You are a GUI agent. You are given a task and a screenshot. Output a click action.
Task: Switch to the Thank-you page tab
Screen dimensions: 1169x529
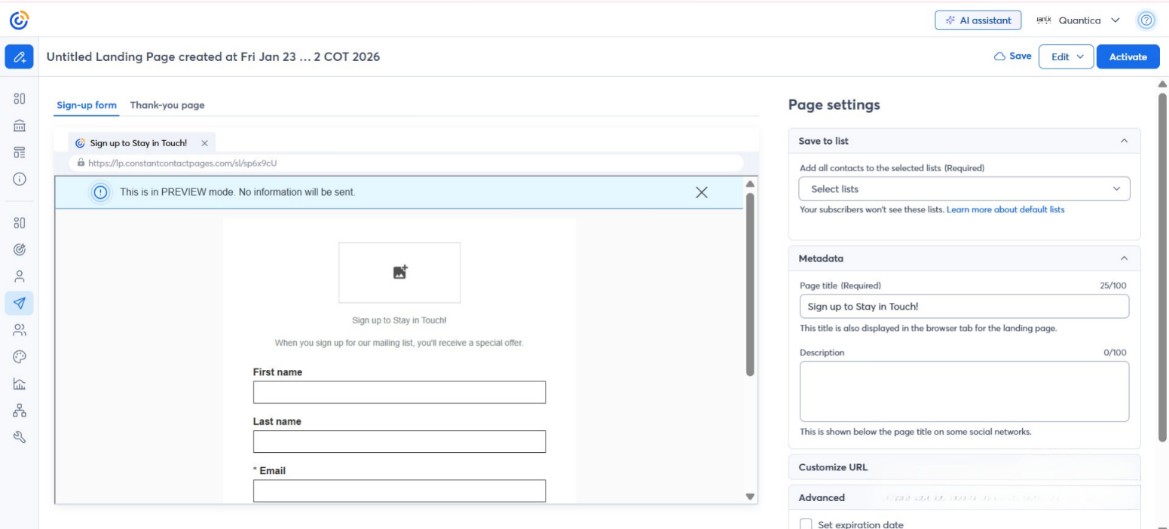pos(167,105)
